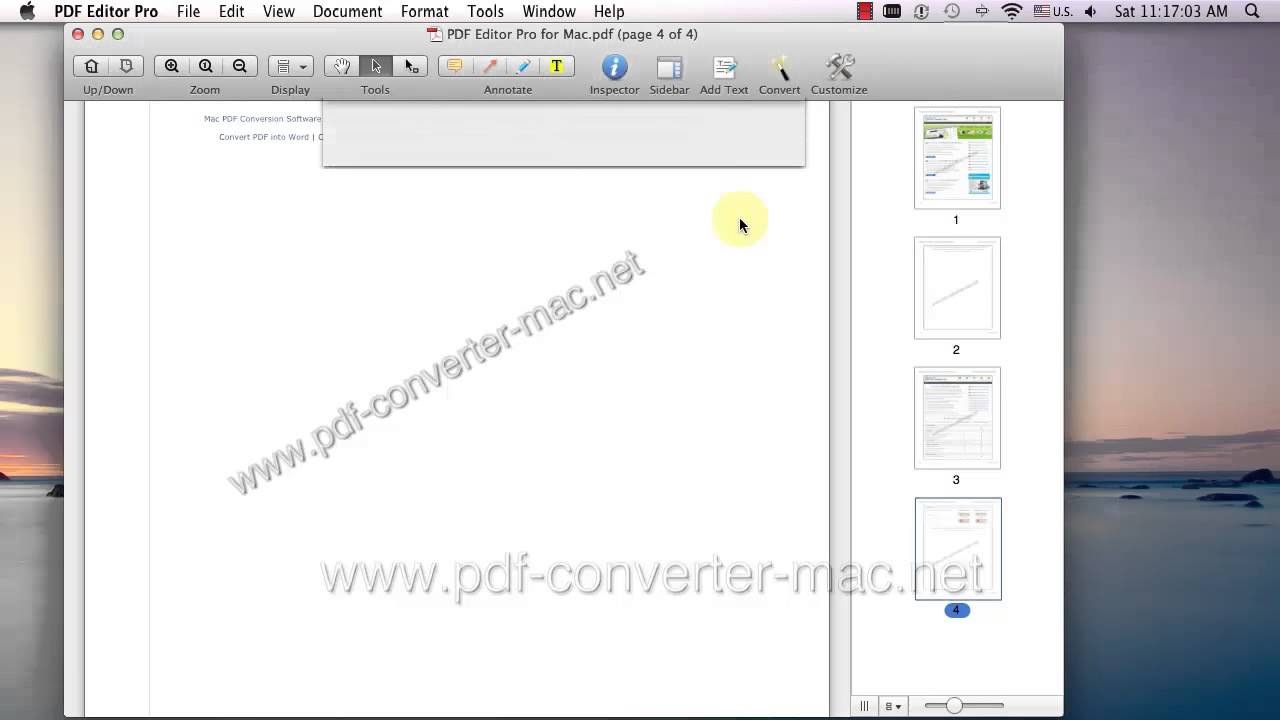Viewport: 1280px width, 720px height.
Task: Open the Document menu
Action: 347,11
